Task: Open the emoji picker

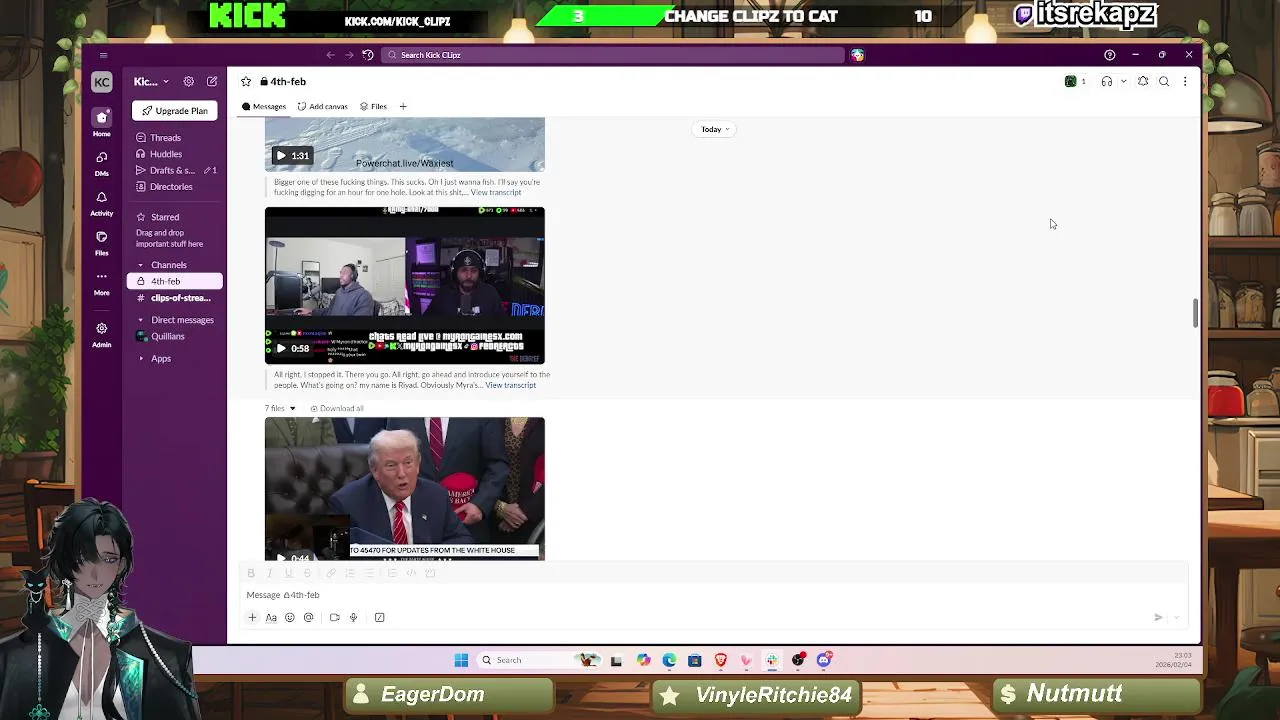Action: click(290, 617)
